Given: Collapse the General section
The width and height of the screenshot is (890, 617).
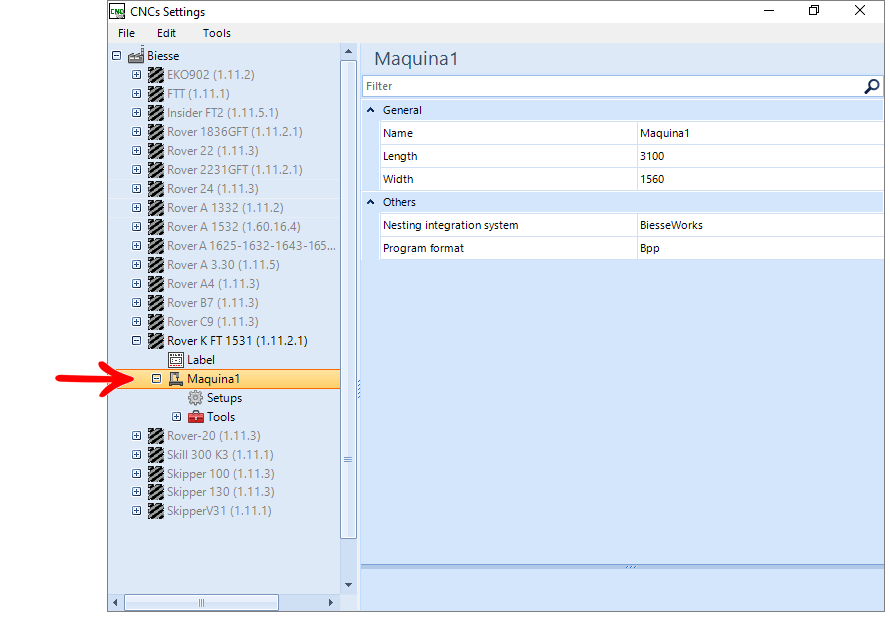Looking at the screenshot, I should click(x=371, y=110).
